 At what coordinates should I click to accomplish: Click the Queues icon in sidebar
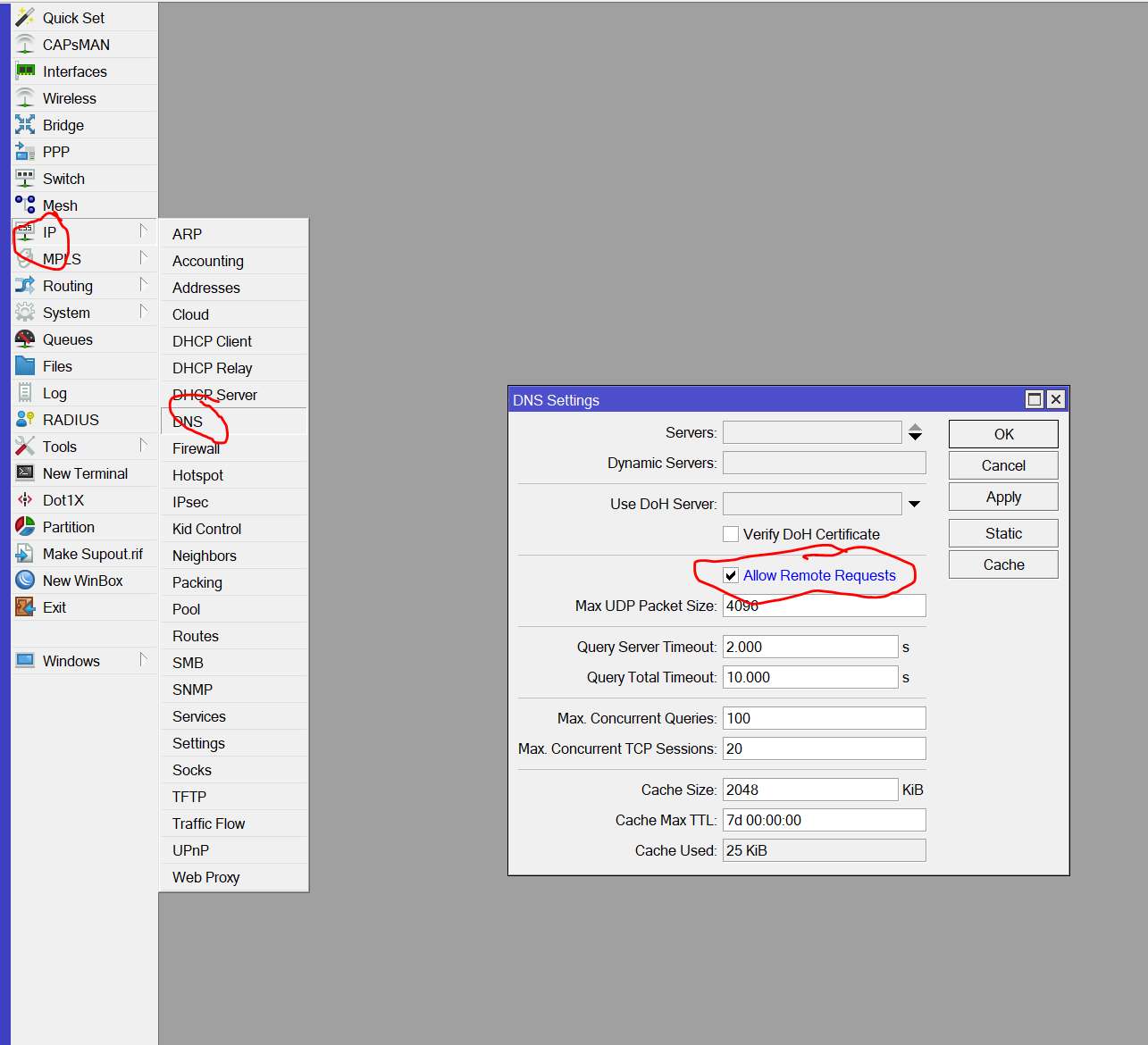[x=25, y=339]
